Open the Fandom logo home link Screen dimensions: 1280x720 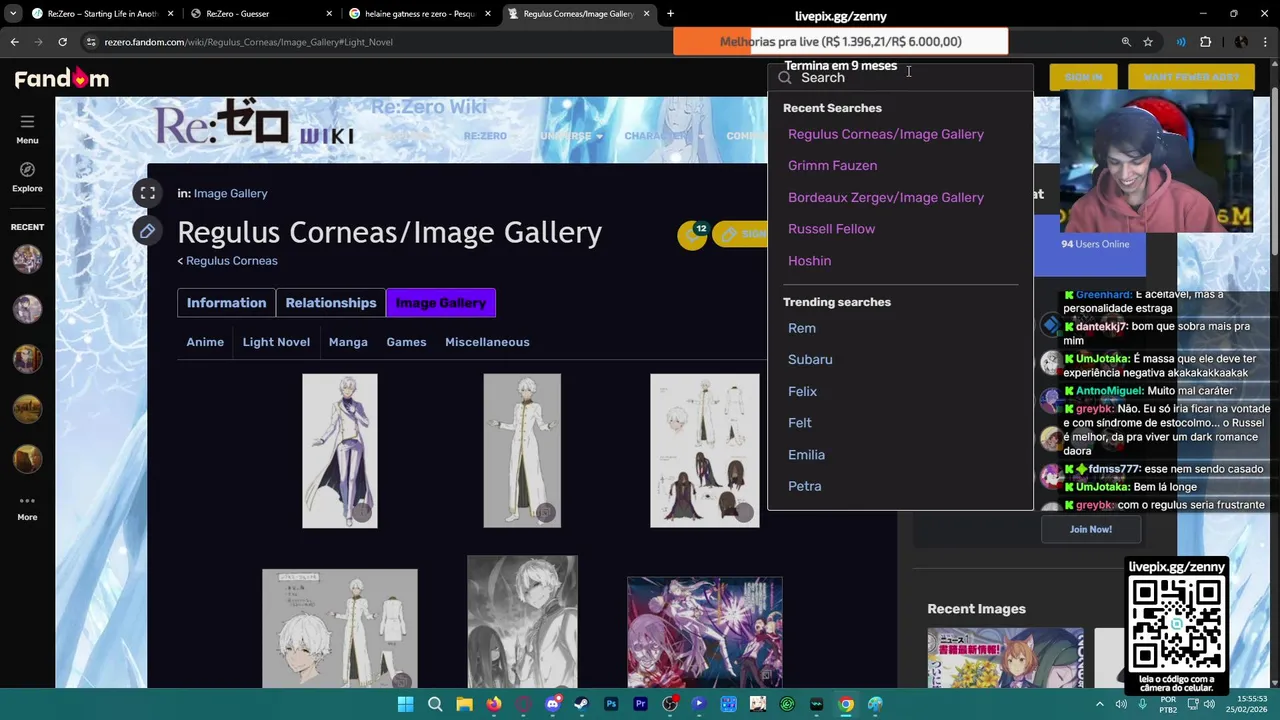pyautogui.click(x=61, y=78)
